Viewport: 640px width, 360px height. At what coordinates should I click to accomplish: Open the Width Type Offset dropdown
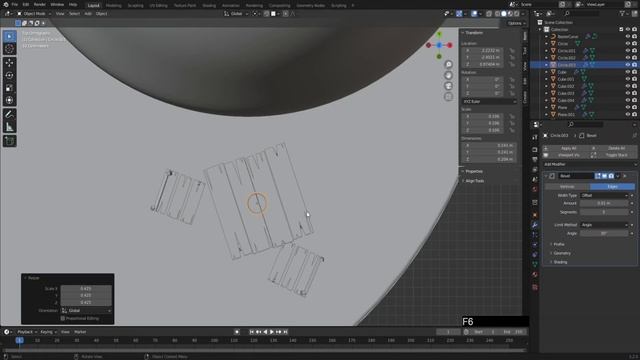[604, 196]
